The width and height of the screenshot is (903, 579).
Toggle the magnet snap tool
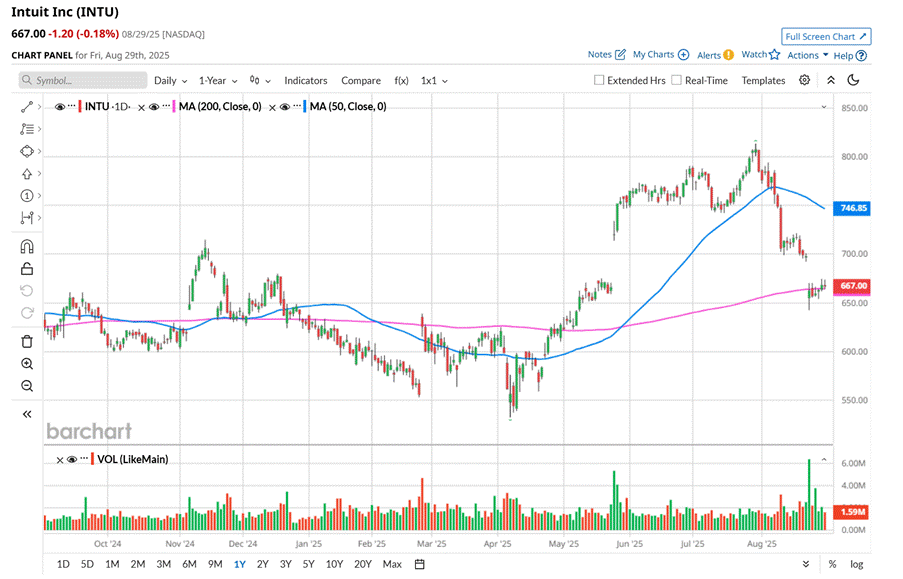click(26, 247)
